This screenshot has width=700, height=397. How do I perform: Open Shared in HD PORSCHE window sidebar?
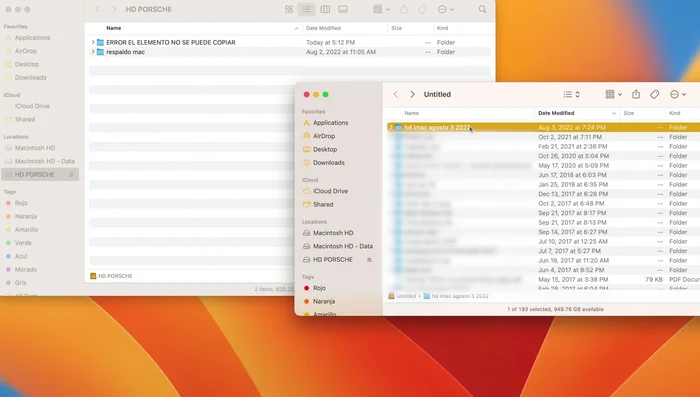(25, 120)
